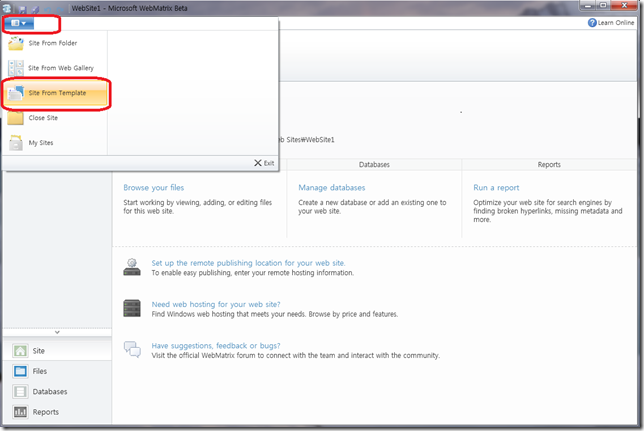644x431 pixels.
Task: Click the Site From Folder icon
Action: (16, 43)
